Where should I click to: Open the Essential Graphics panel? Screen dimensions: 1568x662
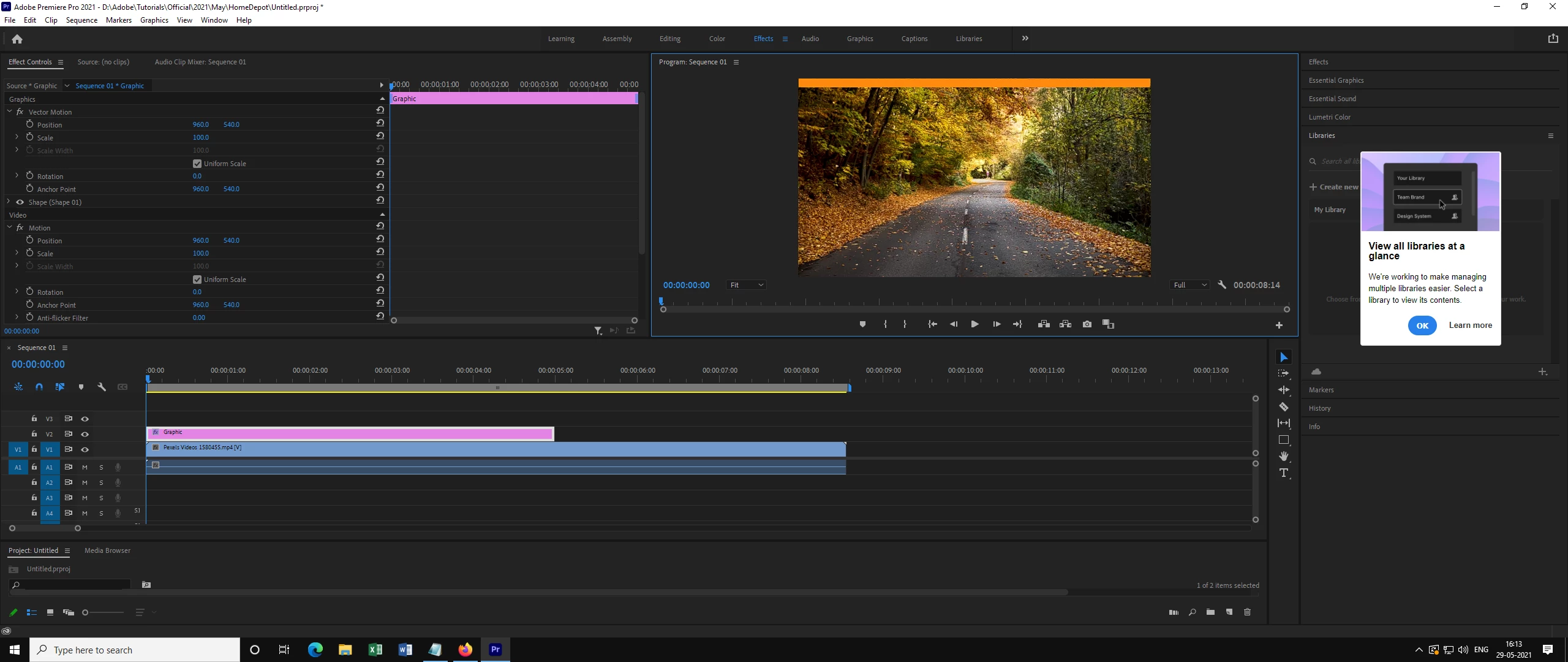click(1336, 80)
